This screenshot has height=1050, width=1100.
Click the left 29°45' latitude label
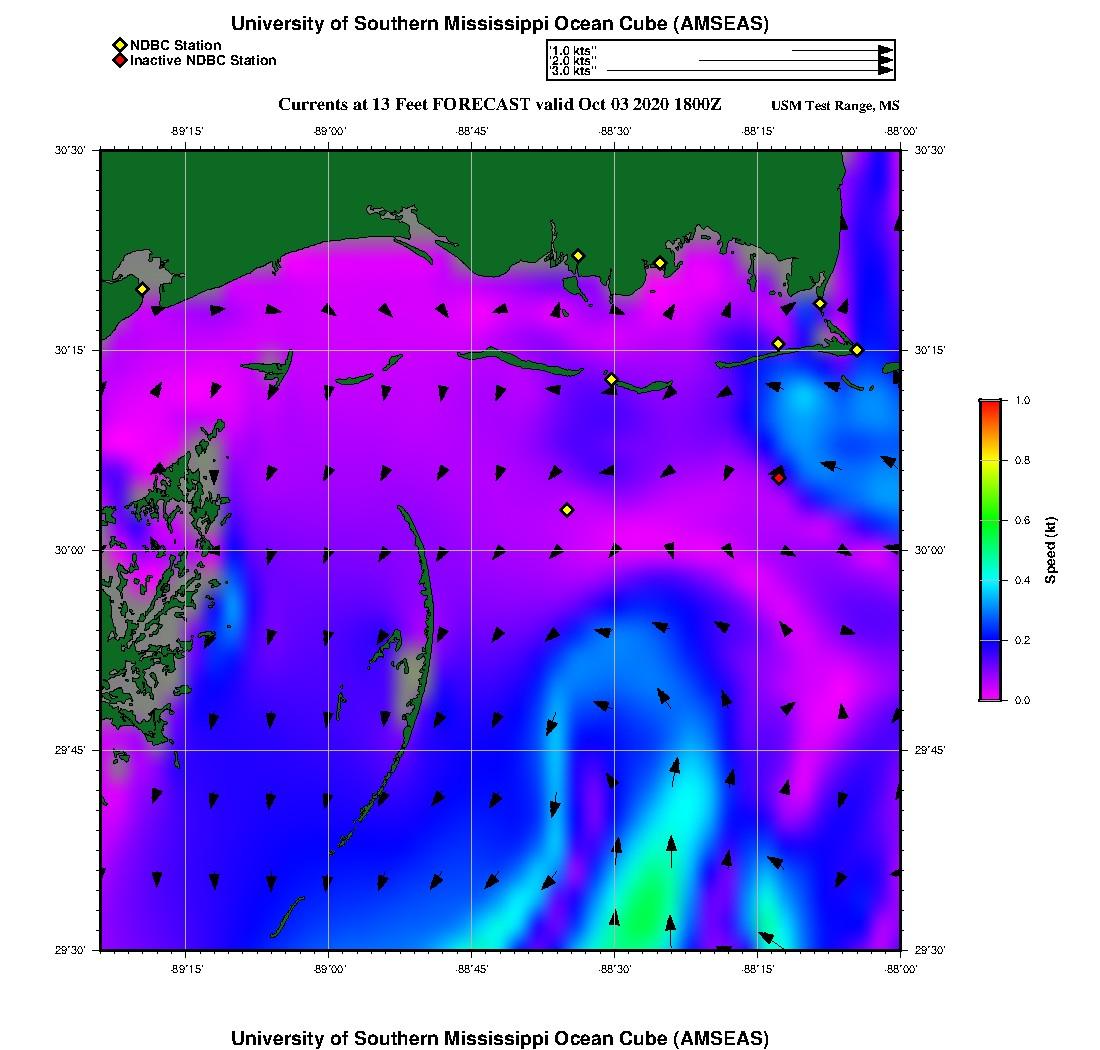[70, 751]
